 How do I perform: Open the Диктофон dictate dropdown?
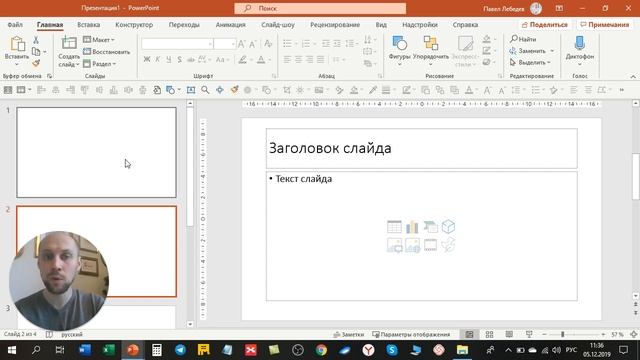[580, 64]
